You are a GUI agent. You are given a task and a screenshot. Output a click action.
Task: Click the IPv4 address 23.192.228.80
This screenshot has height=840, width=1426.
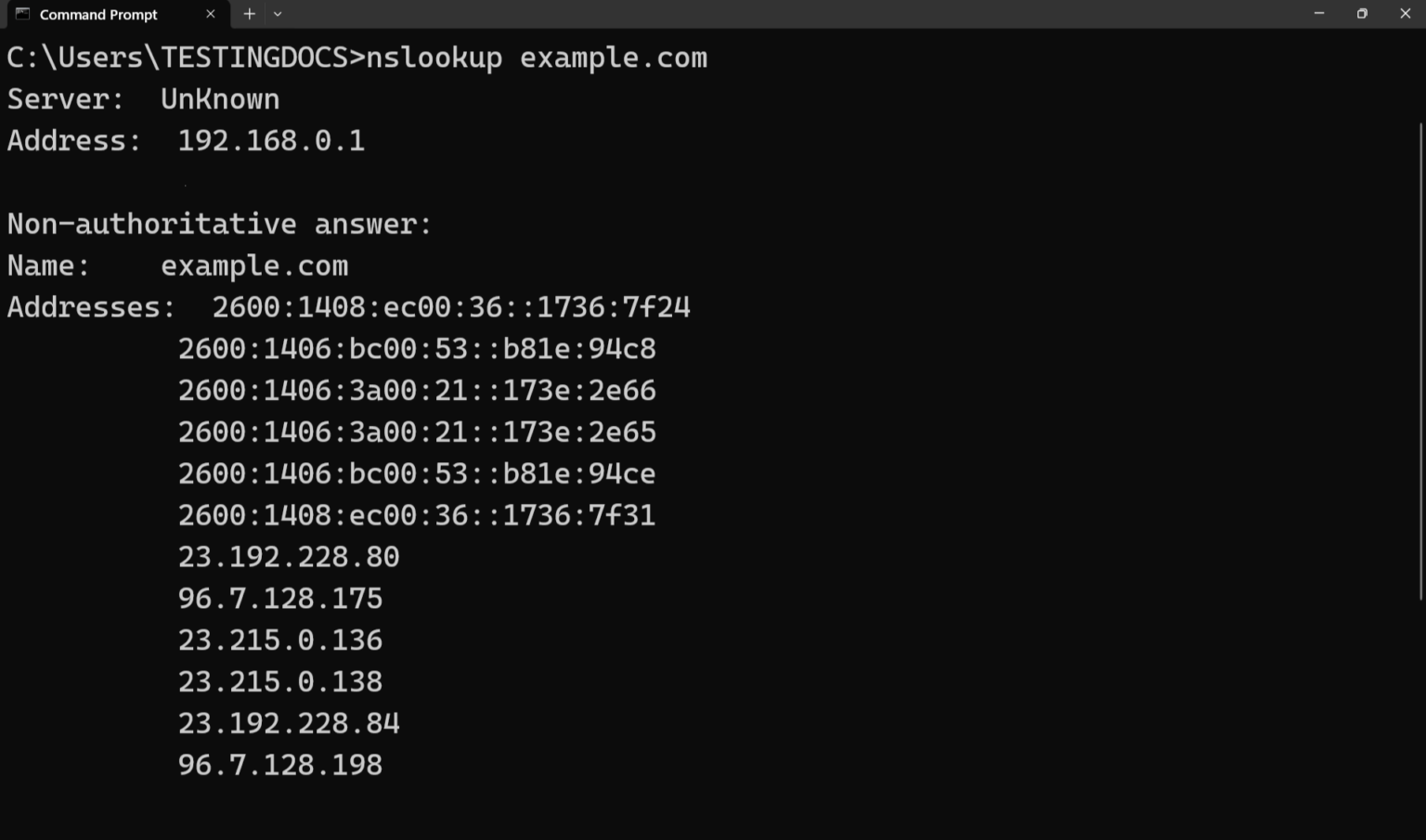coord(288,556)
